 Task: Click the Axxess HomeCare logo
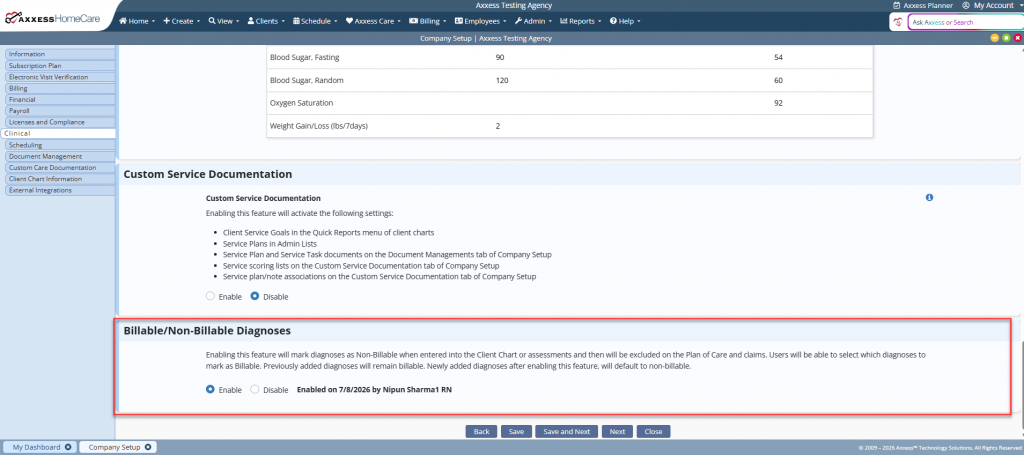click(52, 20)
